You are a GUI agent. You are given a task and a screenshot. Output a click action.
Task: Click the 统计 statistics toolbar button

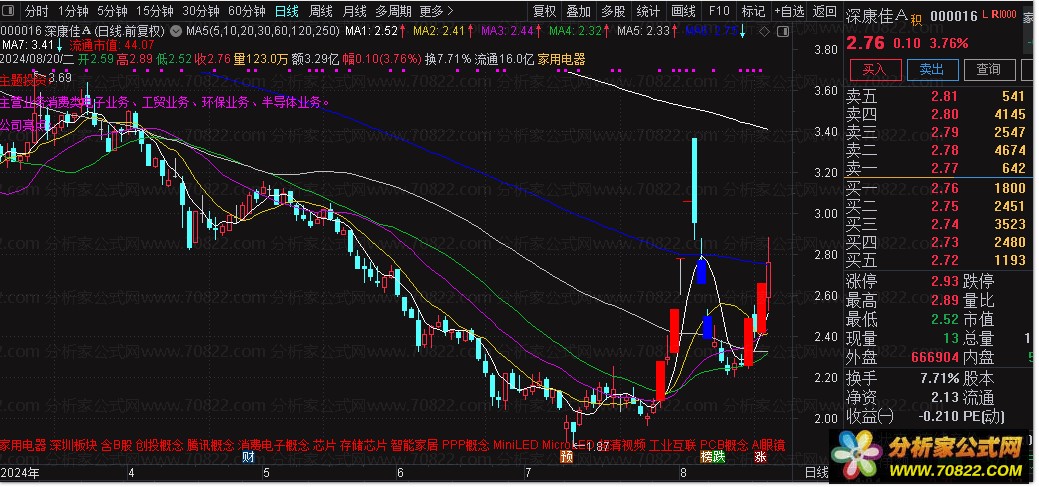(647, 11)
